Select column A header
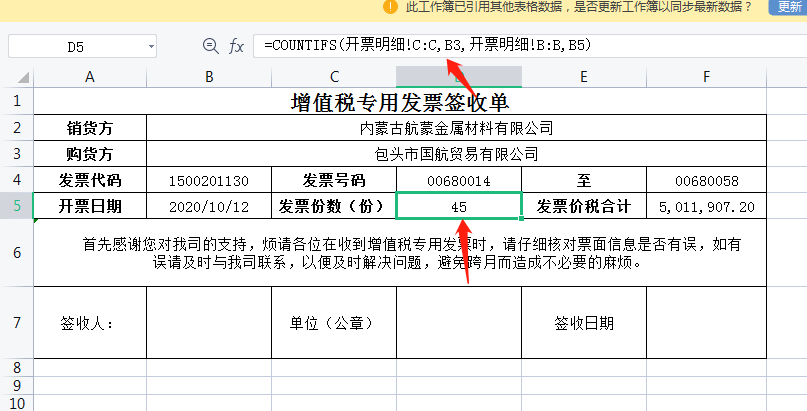Screen dimensions: 807x411 [x=90, y=77]
